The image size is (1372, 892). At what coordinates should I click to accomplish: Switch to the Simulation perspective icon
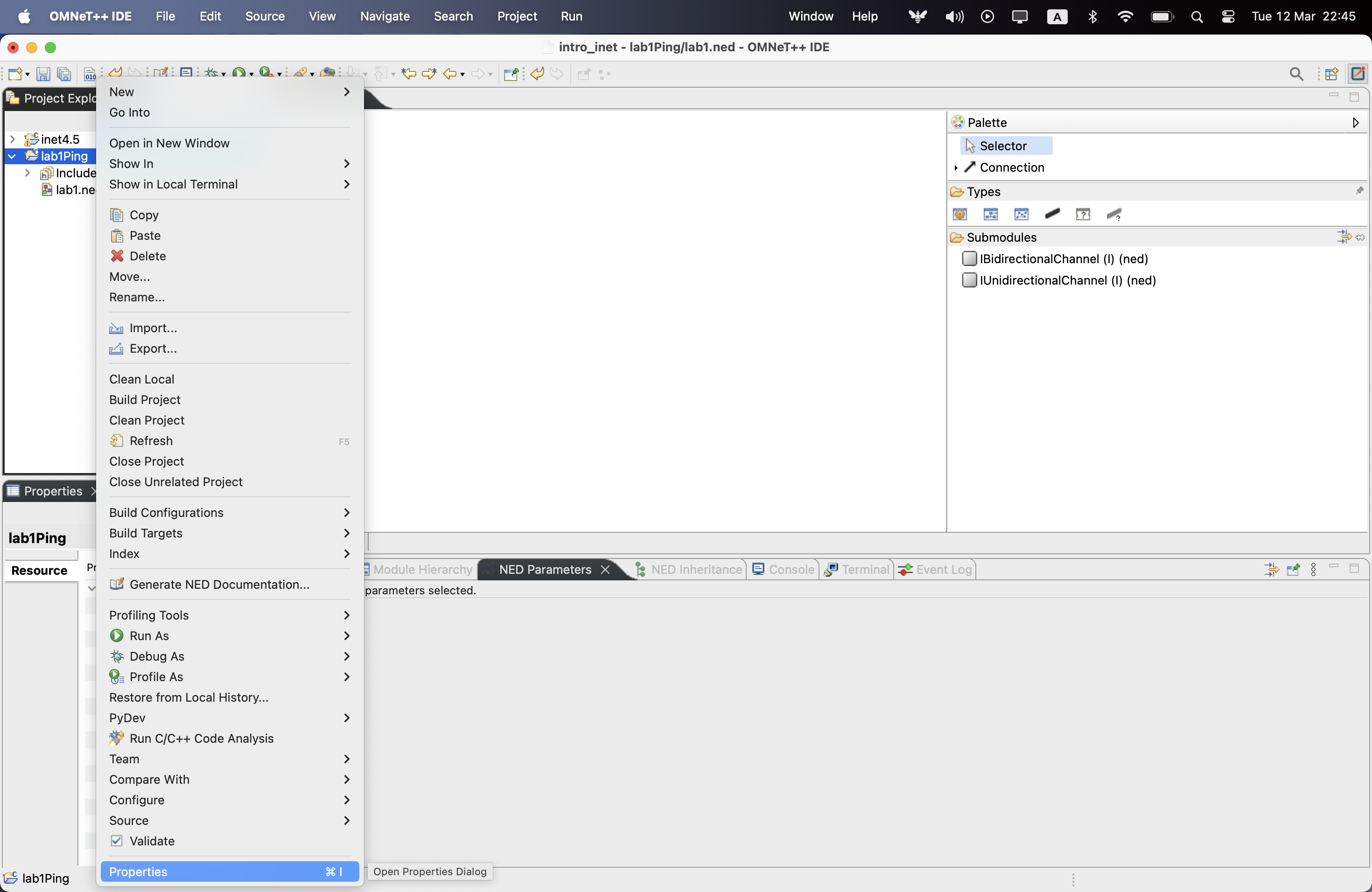1357,74
